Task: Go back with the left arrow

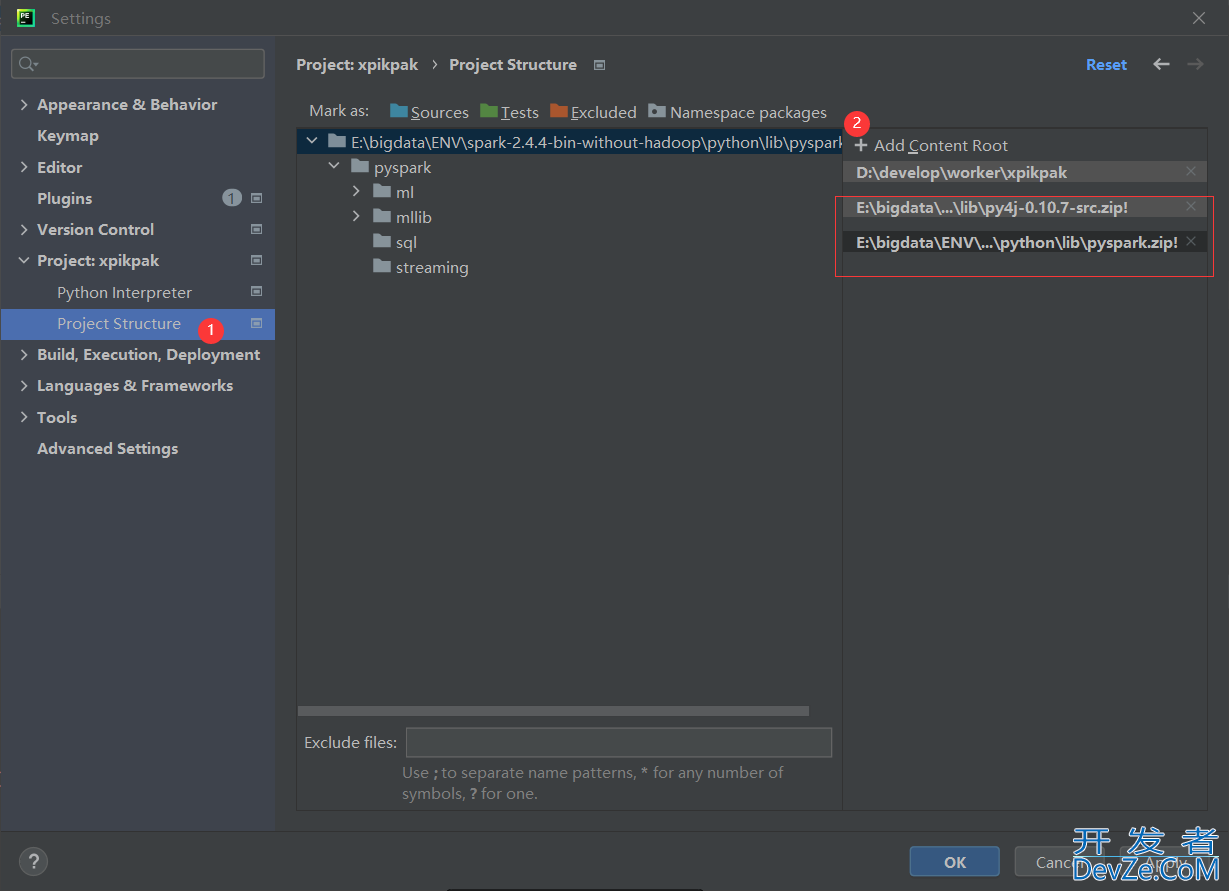Action: click(1161, 64)
